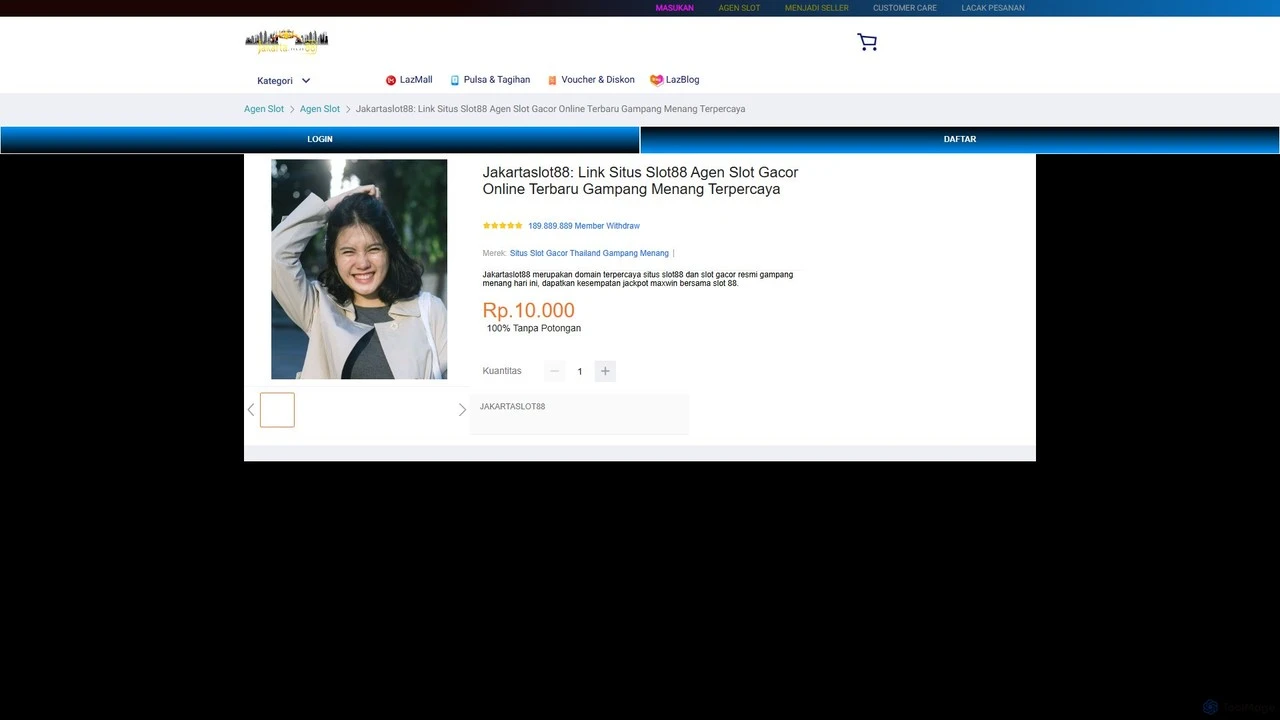Image resolution: width=1280 pixels, height=720 pixels.
Task: Go to LazMall link
Action: (416, 80)
